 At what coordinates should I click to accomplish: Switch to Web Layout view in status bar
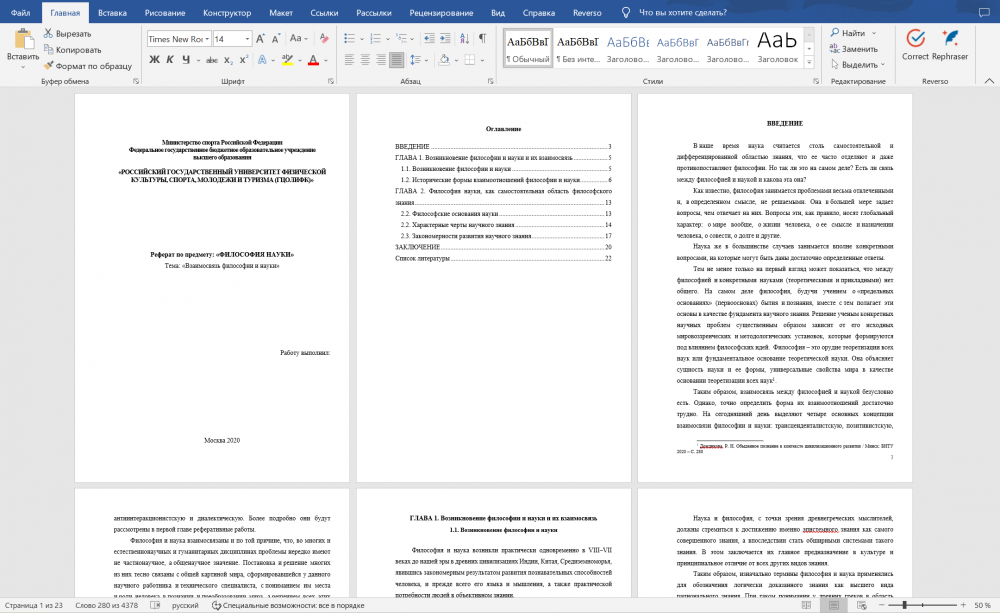click(x=862, y=605)
